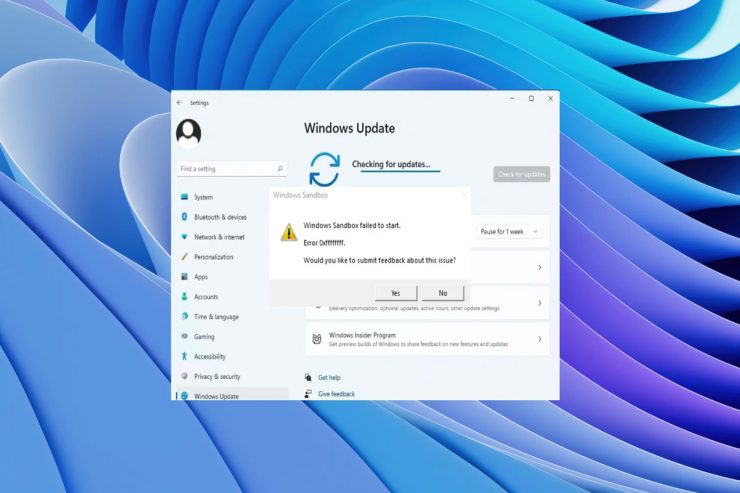Click the Windows Update sync icon
The width and height of the screenshot is (740, 493).
click(x=324, y=169)
